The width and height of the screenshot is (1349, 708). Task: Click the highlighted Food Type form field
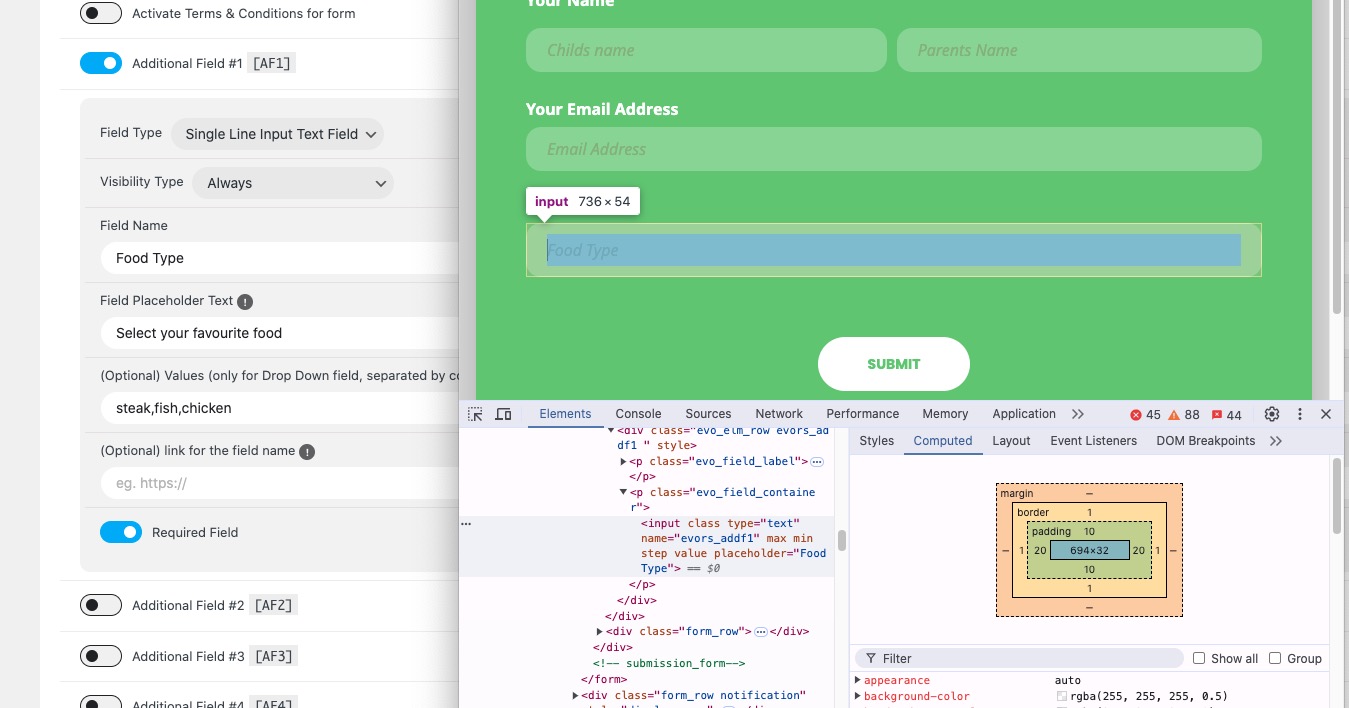894,250
